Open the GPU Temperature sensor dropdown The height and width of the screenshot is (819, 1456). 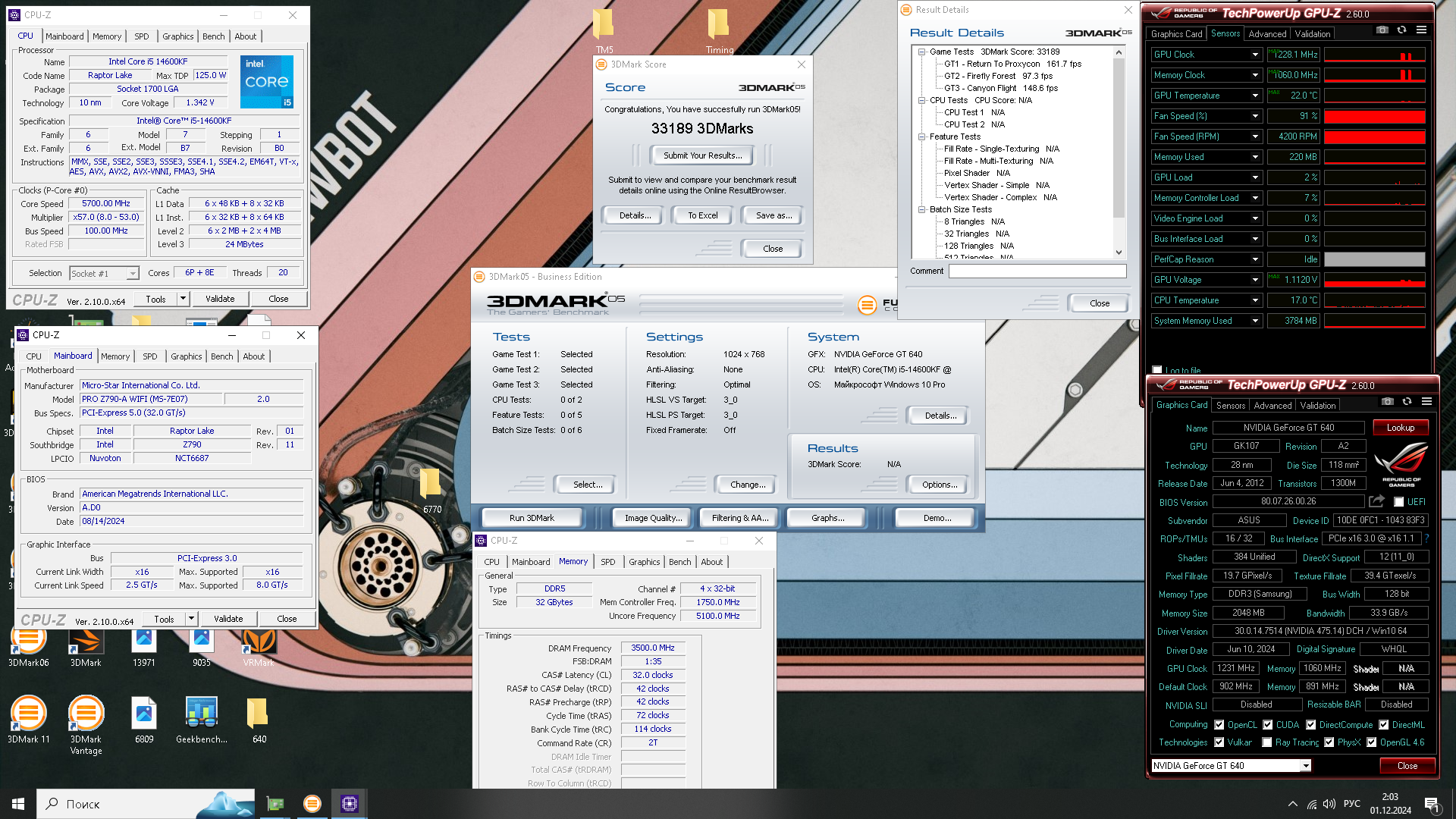(x=1256, y=96)
